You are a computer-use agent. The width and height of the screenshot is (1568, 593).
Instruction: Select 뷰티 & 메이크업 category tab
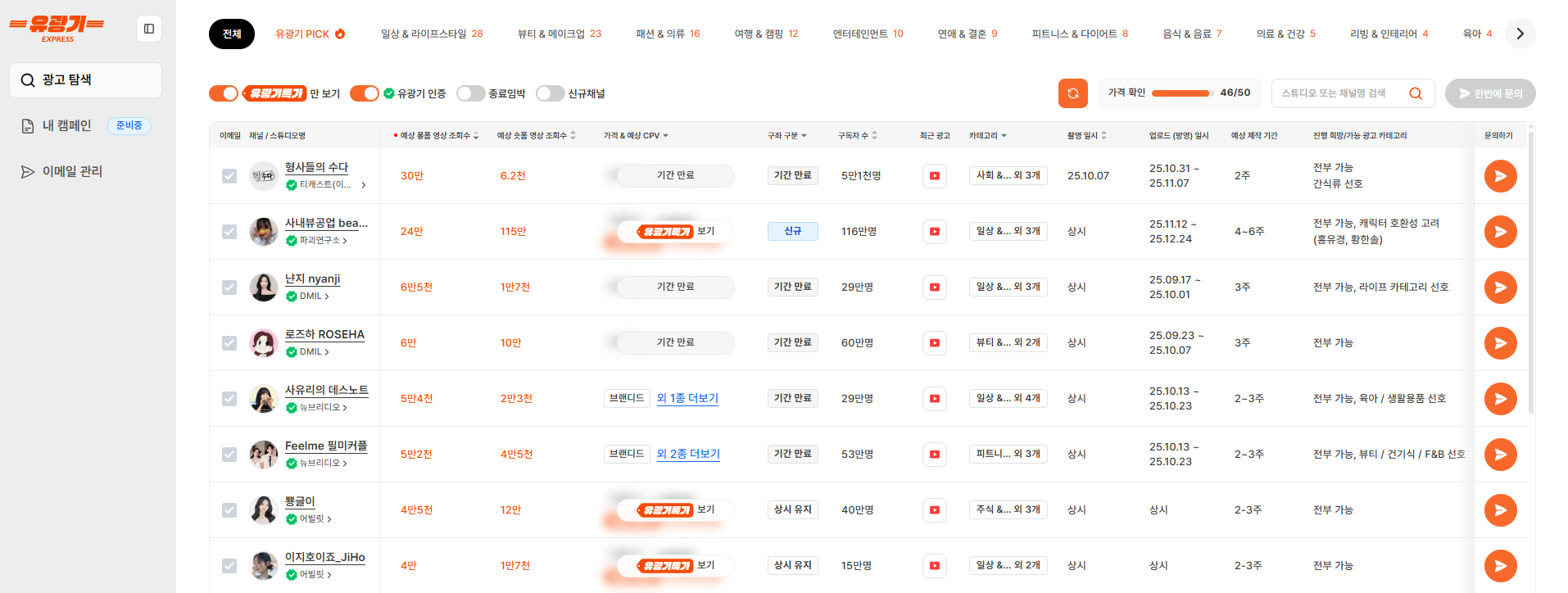[x=559, y=34]
